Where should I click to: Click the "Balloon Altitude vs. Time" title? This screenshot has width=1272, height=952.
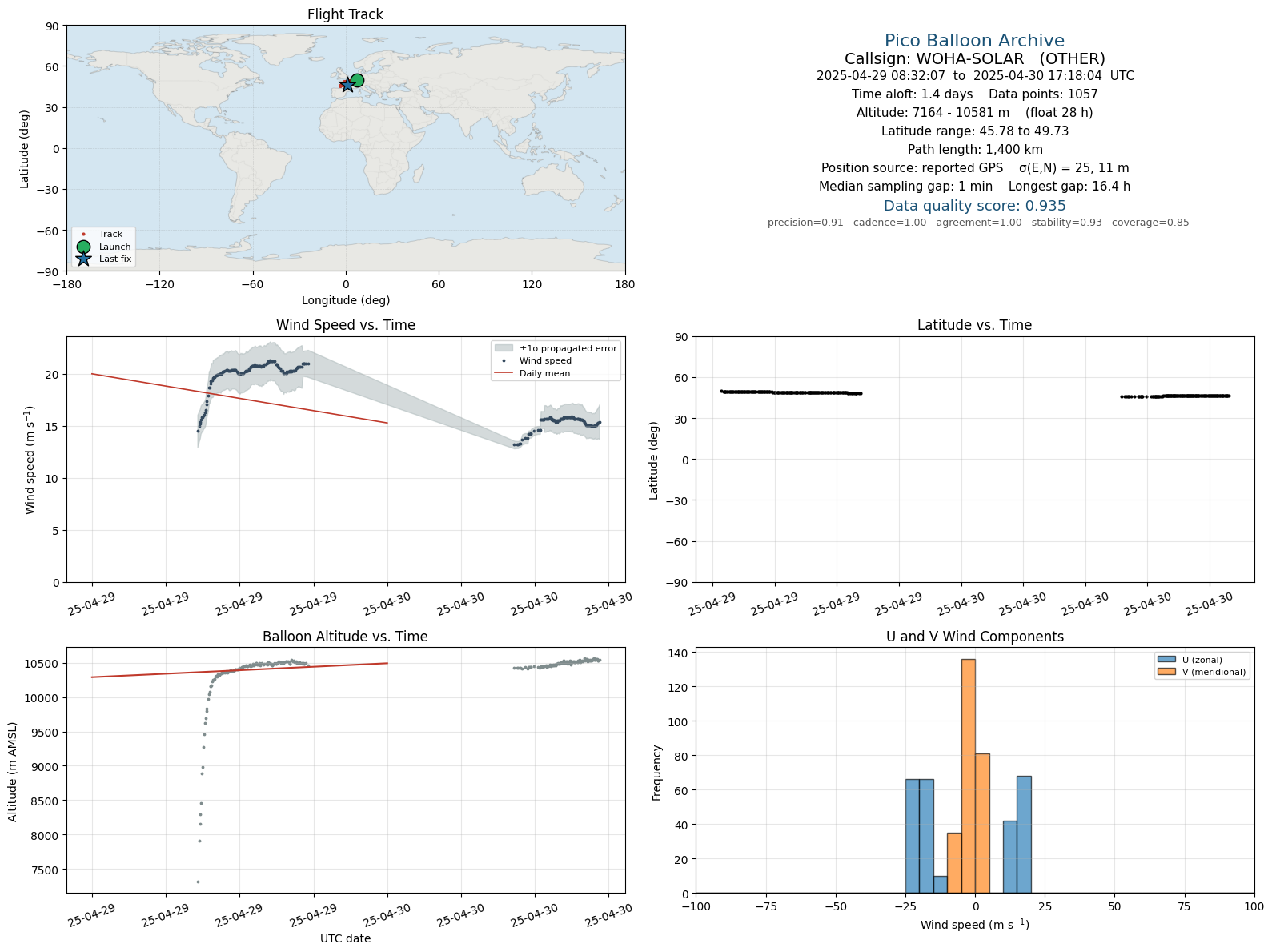click(x=345, y=637)
